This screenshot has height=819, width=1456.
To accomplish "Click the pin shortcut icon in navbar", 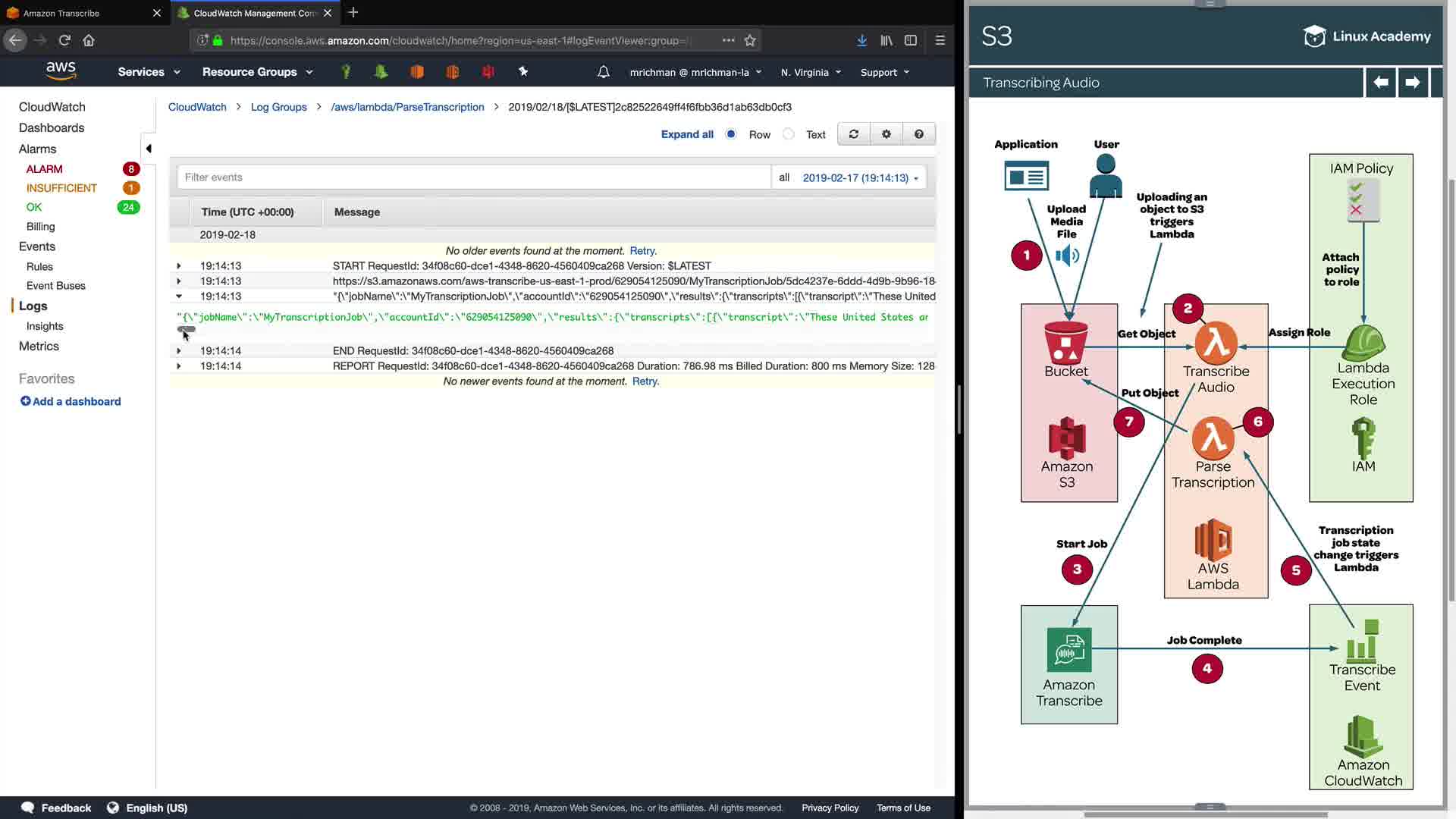I will click(x=523, y=71).
